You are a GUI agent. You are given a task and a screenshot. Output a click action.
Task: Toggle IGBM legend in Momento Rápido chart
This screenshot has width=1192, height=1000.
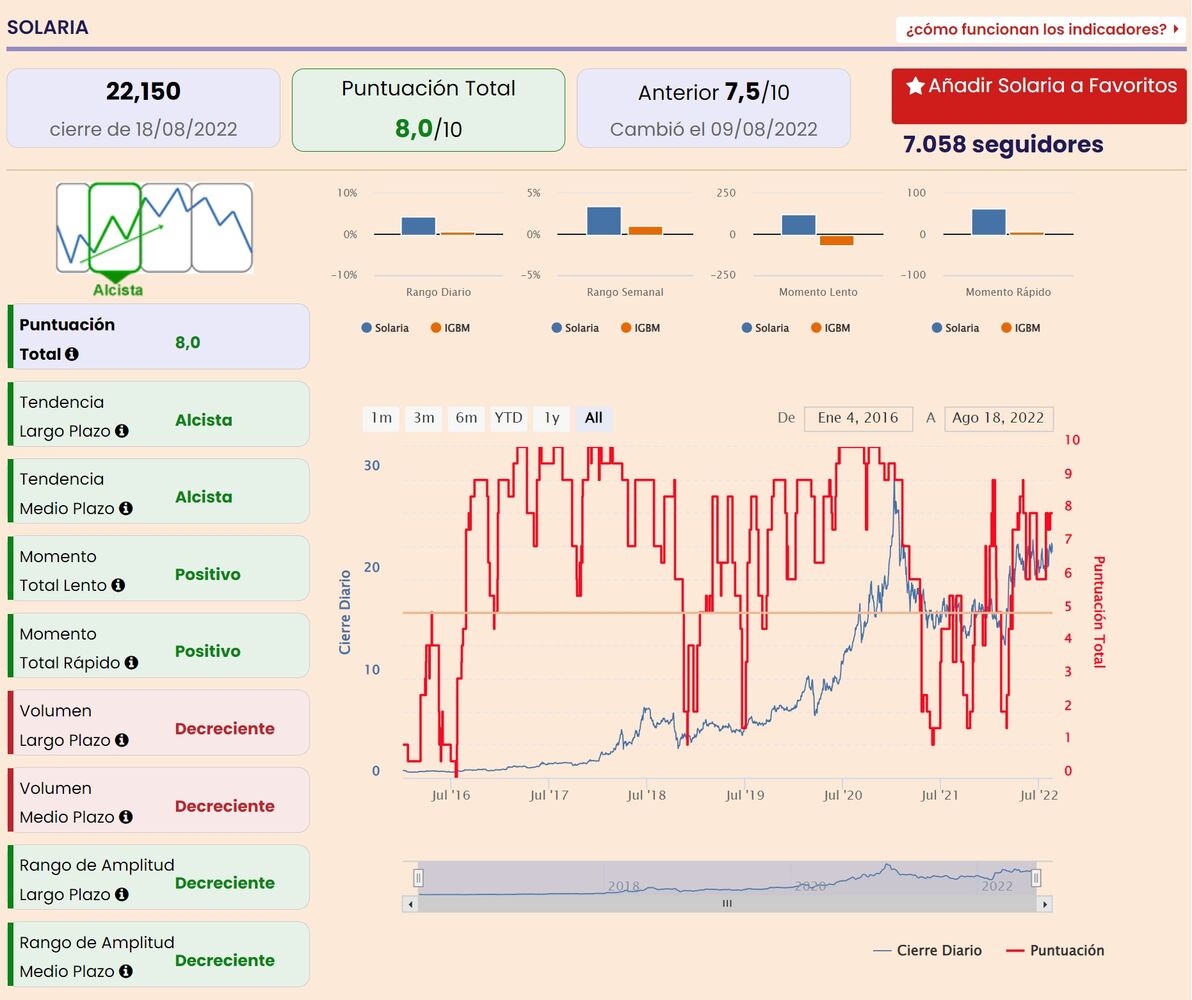coord(1020,329)
